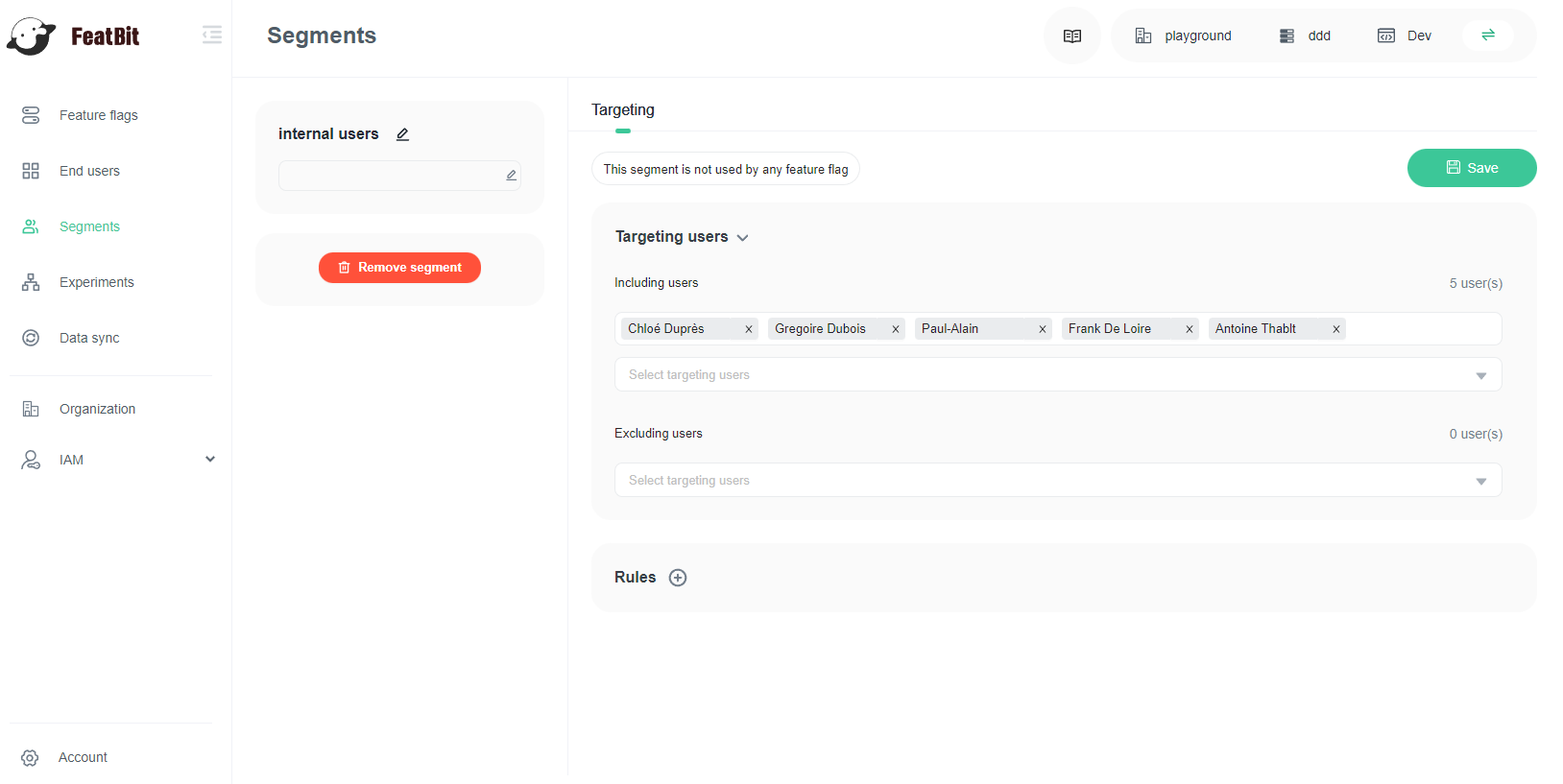
Task: Open the Excluding users select dropdown
Action: (1057, 481)
